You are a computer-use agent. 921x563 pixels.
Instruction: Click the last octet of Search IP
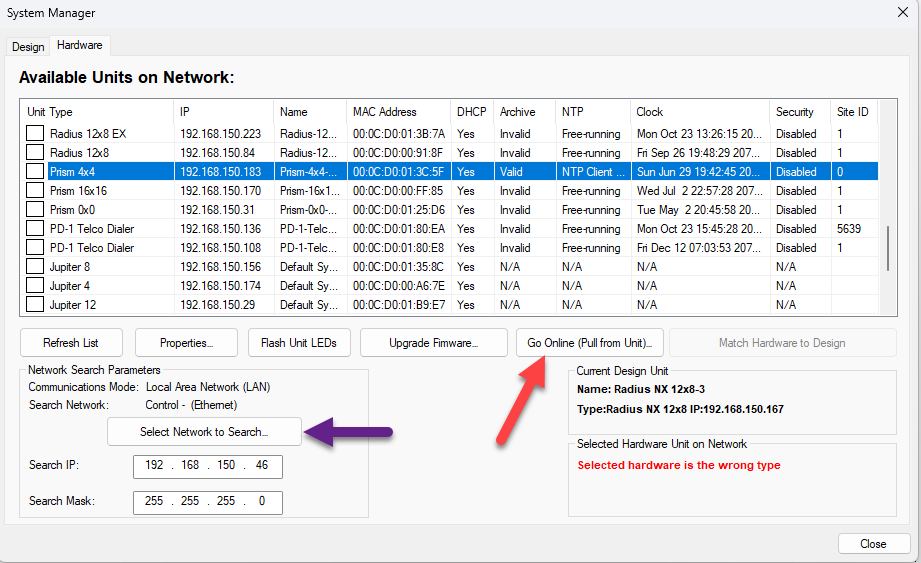pyautogui.click(x=262, y=467)
